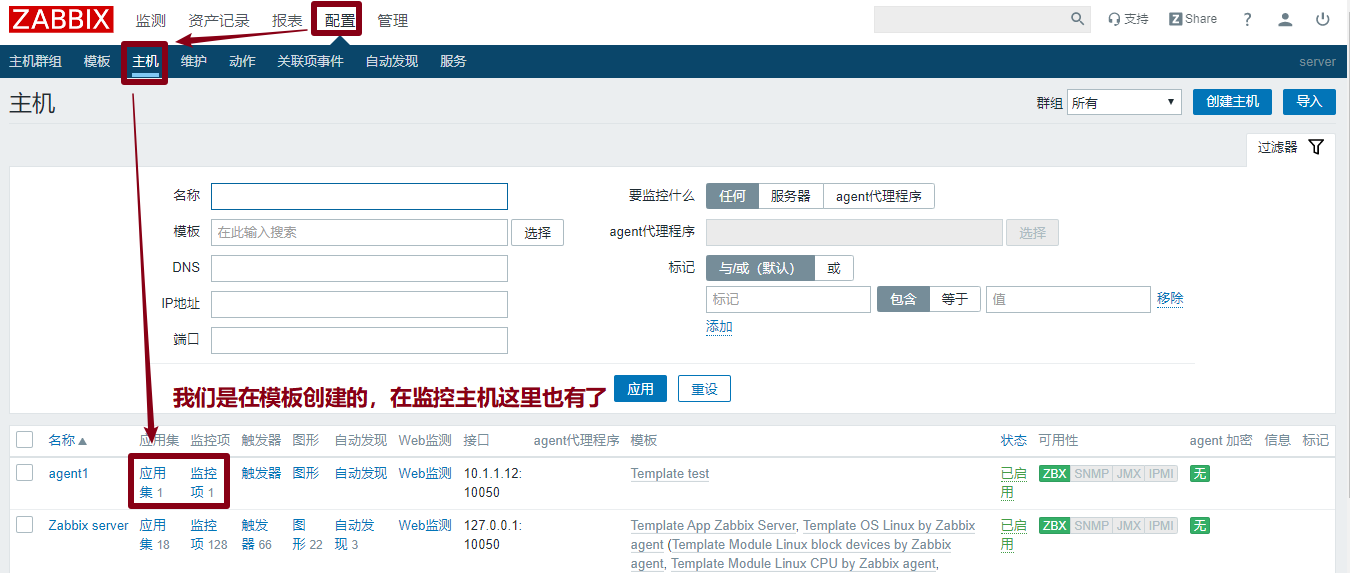The image size is (1350, 573).
Task: Select 包含 tag operator
Action: point(903,299)
